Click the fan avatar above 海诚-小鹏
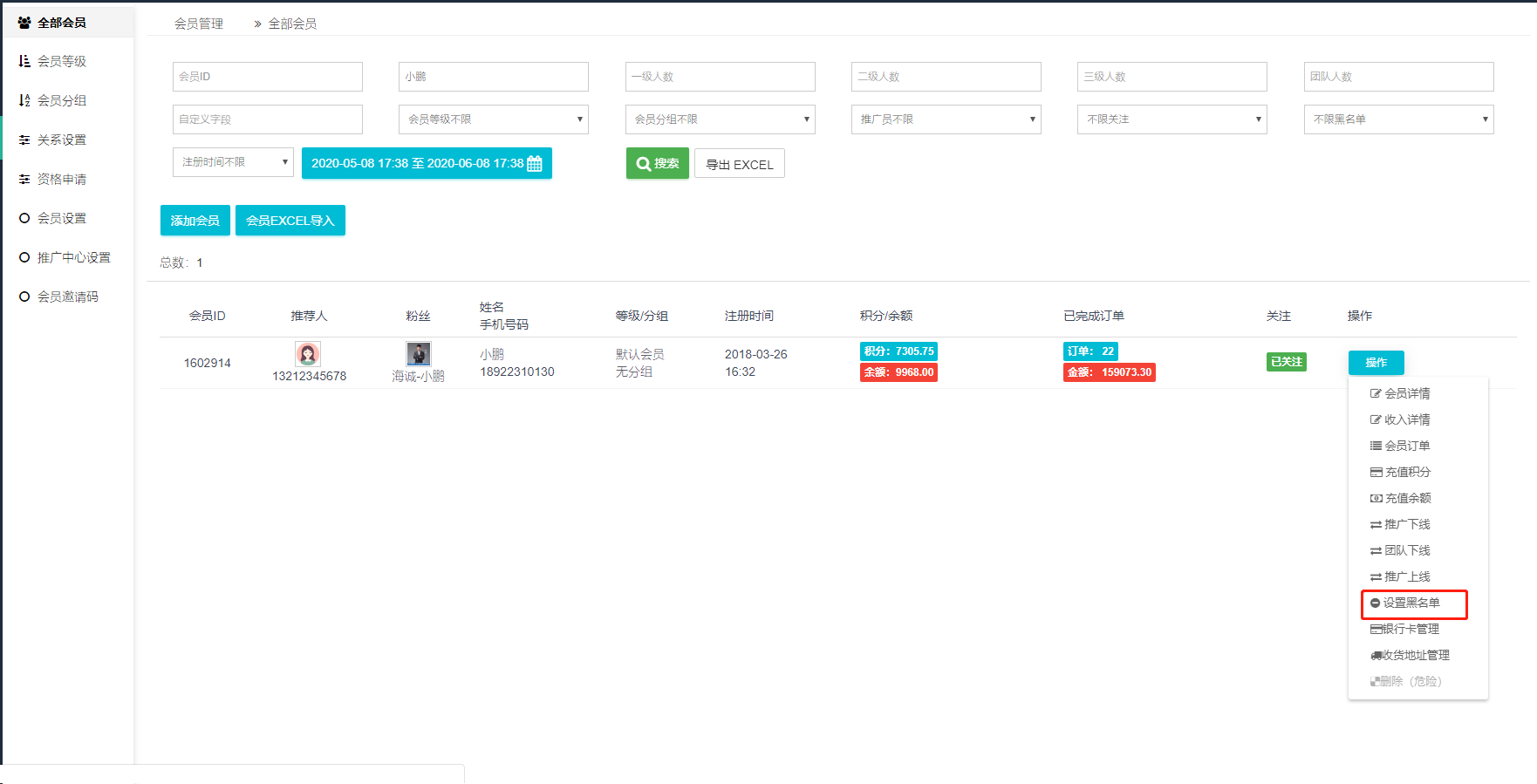Image resolution: width=1537 pixels, height=784 pixels. point(419,353)
